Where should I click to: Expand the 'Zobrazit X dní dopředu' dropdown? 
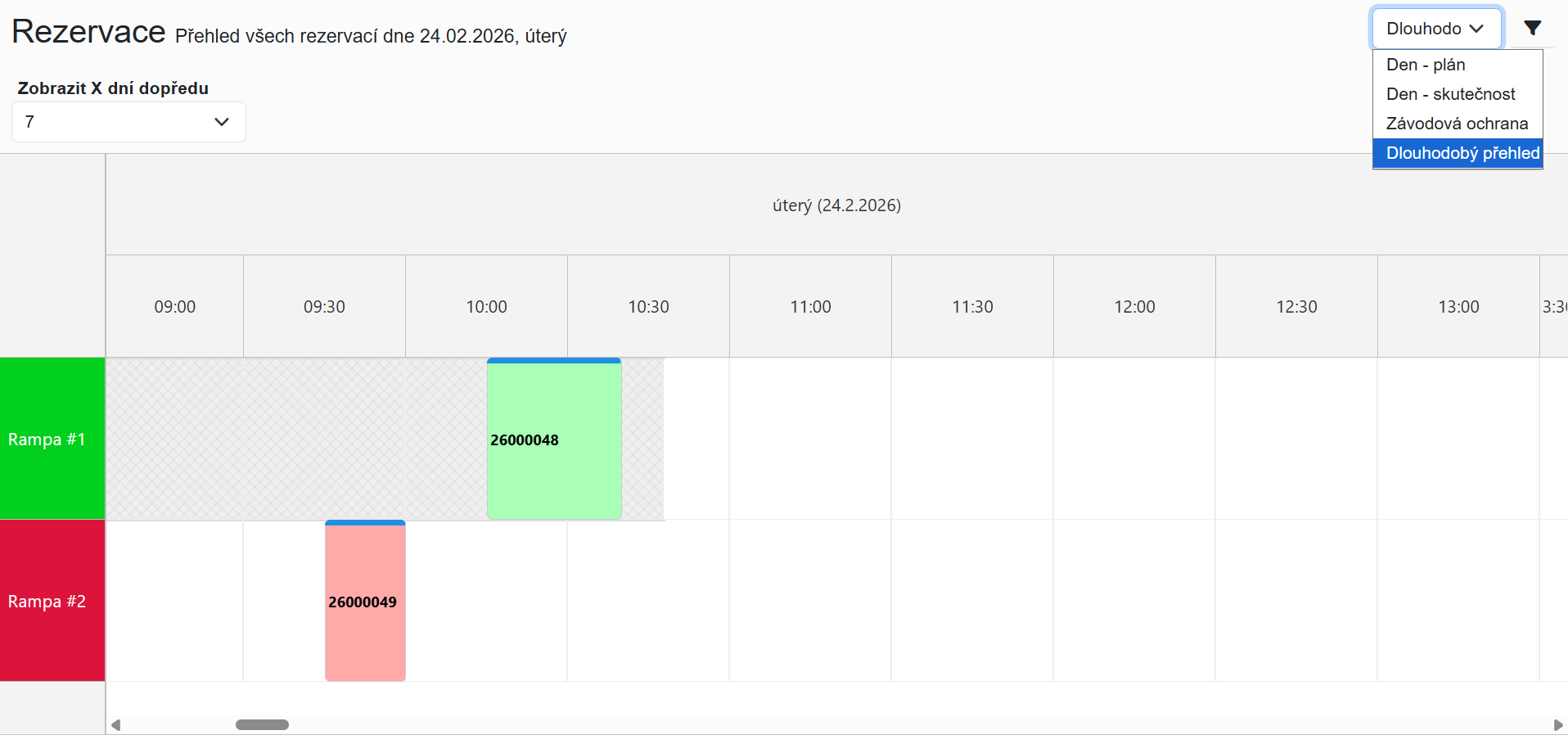pos(128,122)
